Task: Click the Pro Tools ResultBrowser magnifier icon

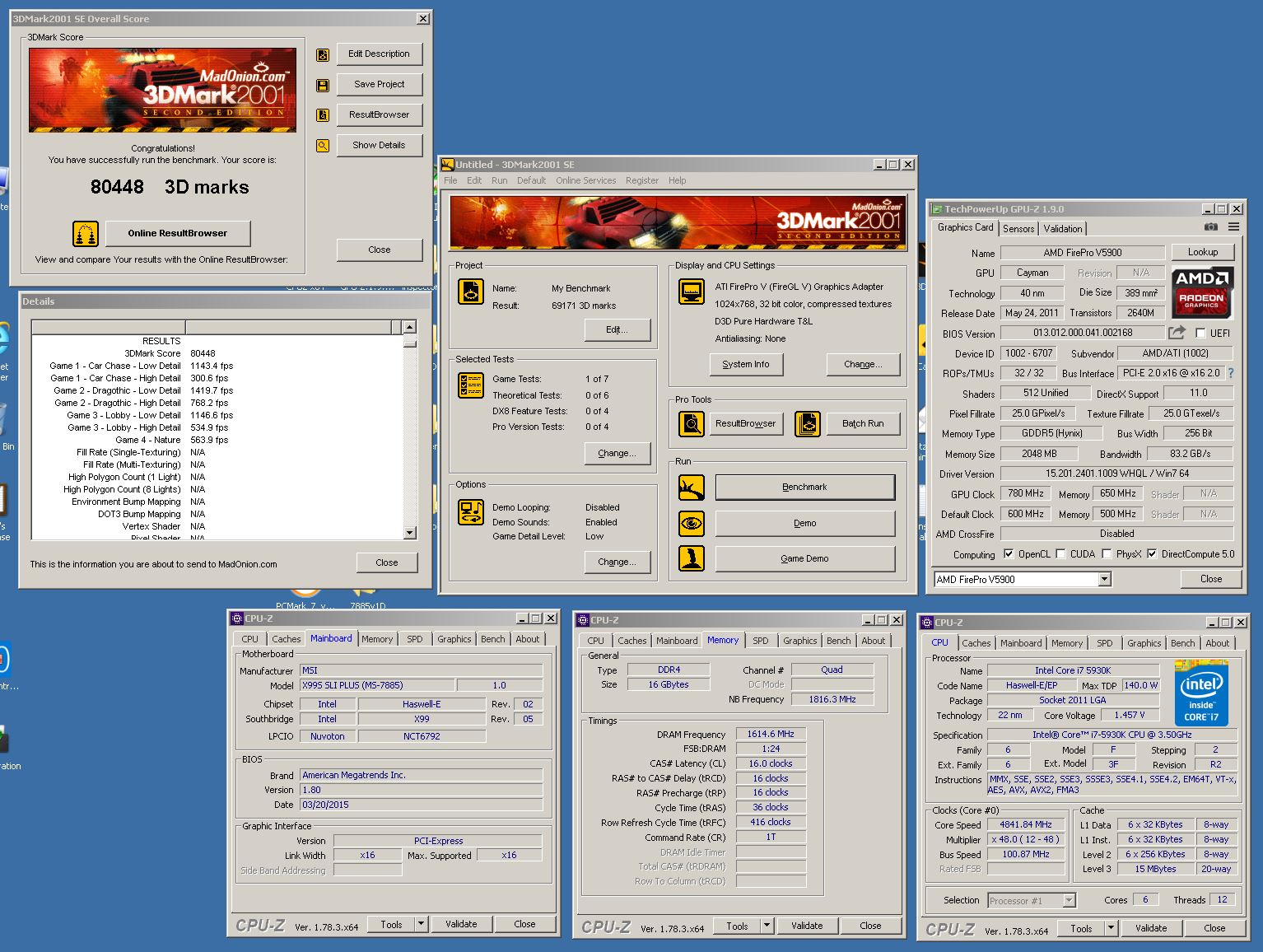Action: (x=691, y=423)
